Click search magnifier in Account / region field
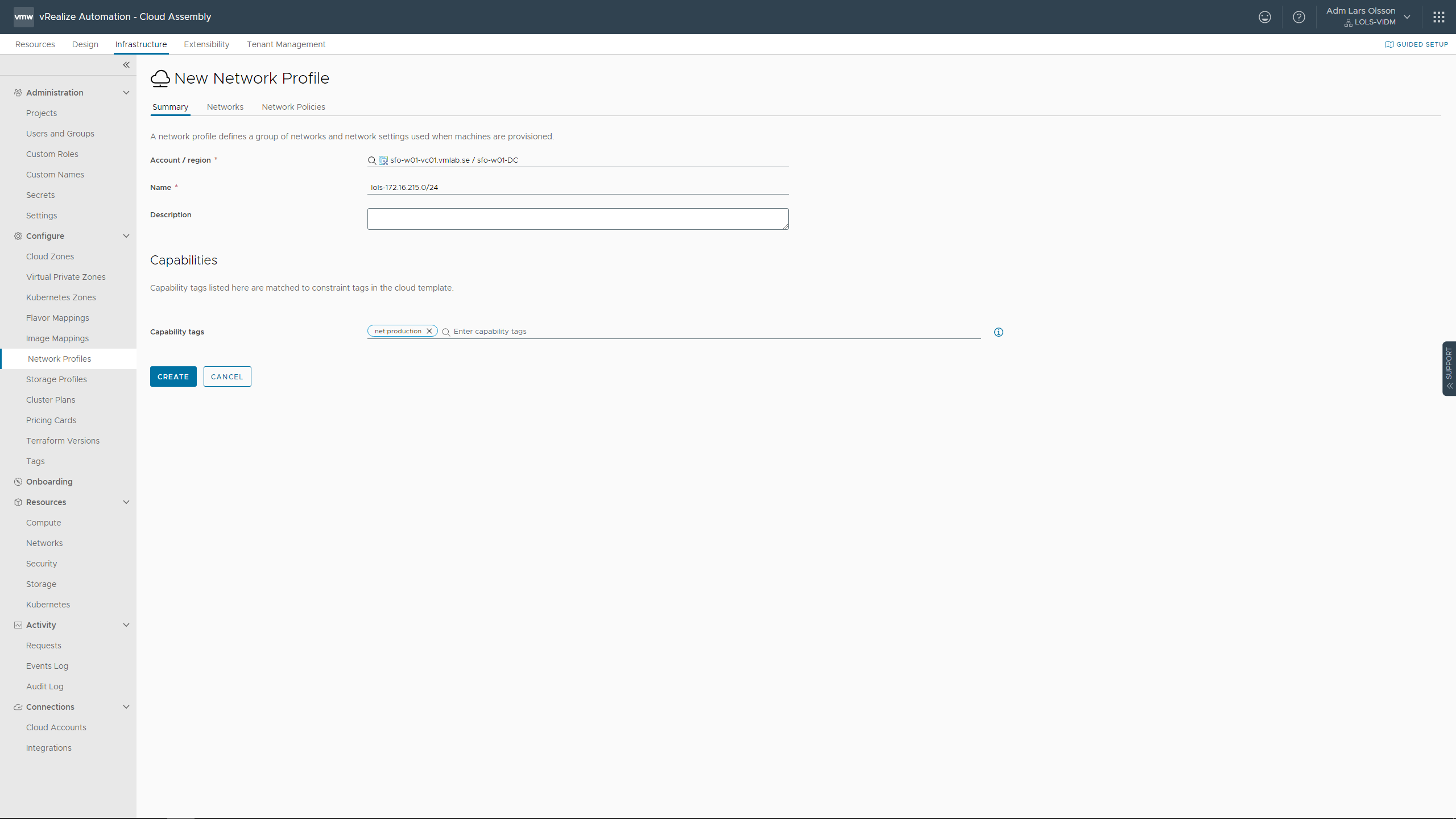Viewport: 1456px width, 819px height. [372, 160]
